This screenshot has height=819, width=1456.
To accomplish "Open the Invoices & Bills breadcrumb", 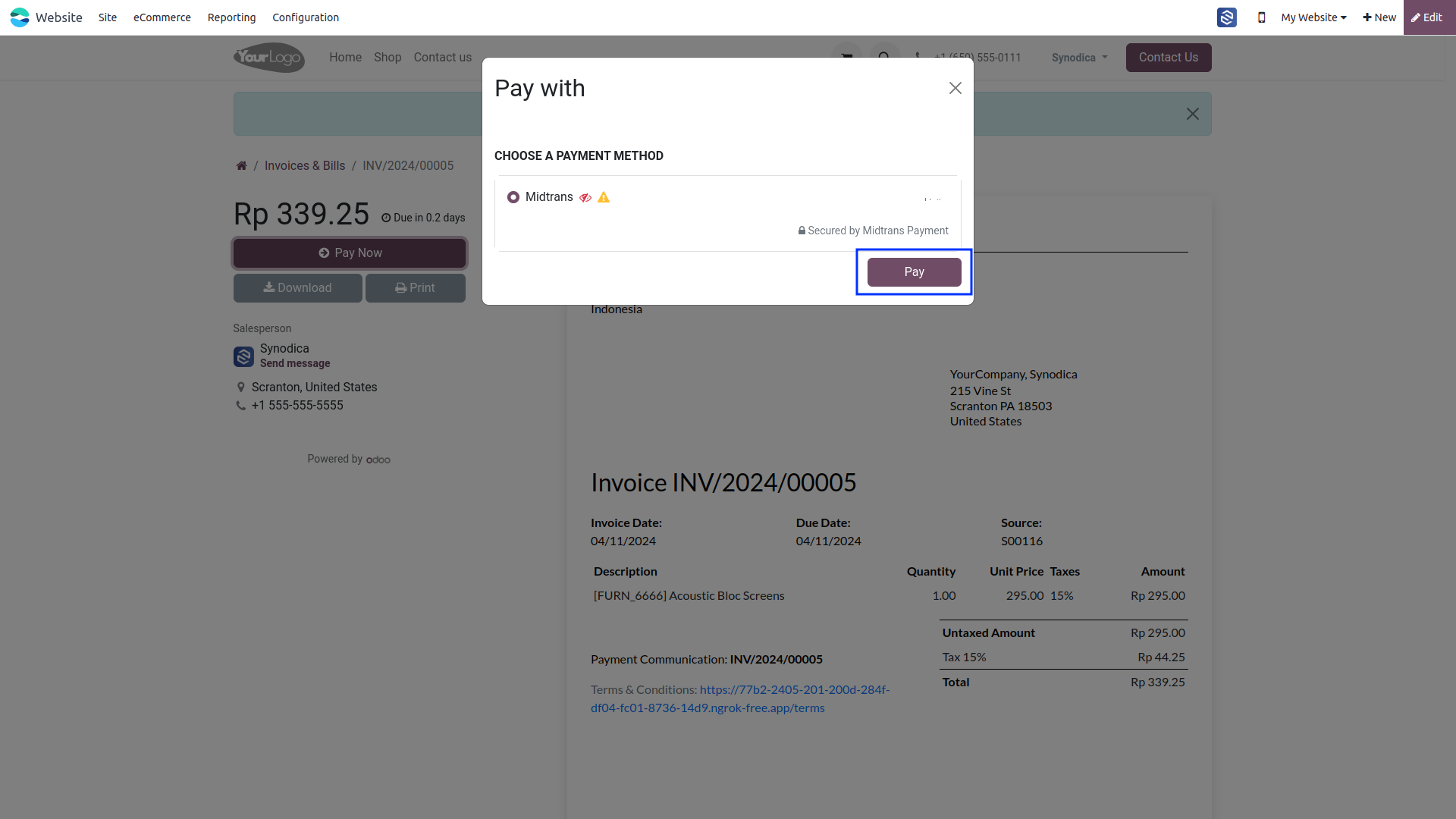I will click(305, 165).
